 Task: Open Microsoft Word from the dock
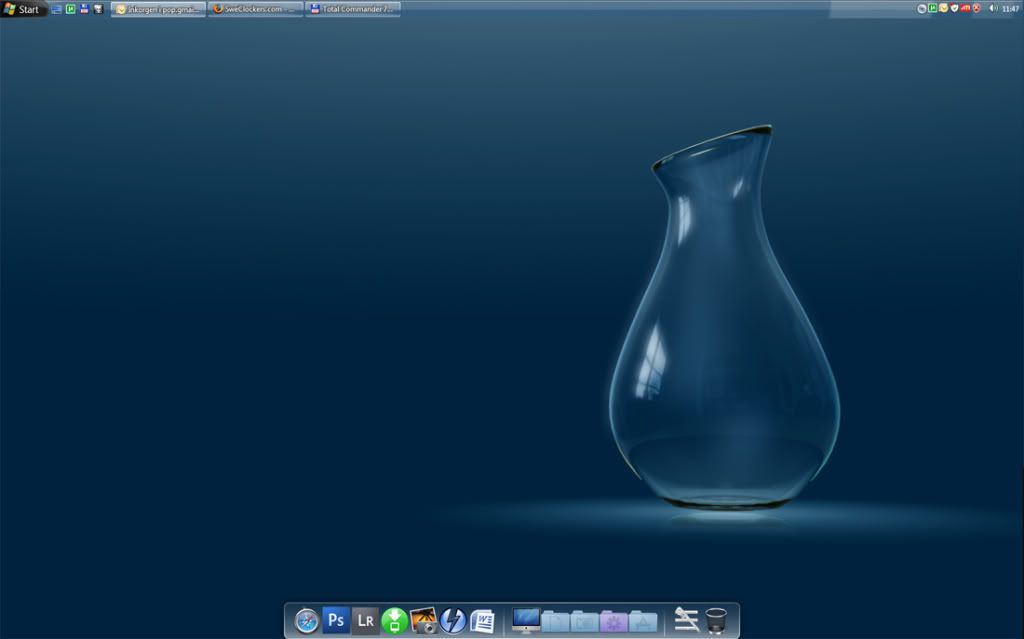click(482, 621)
